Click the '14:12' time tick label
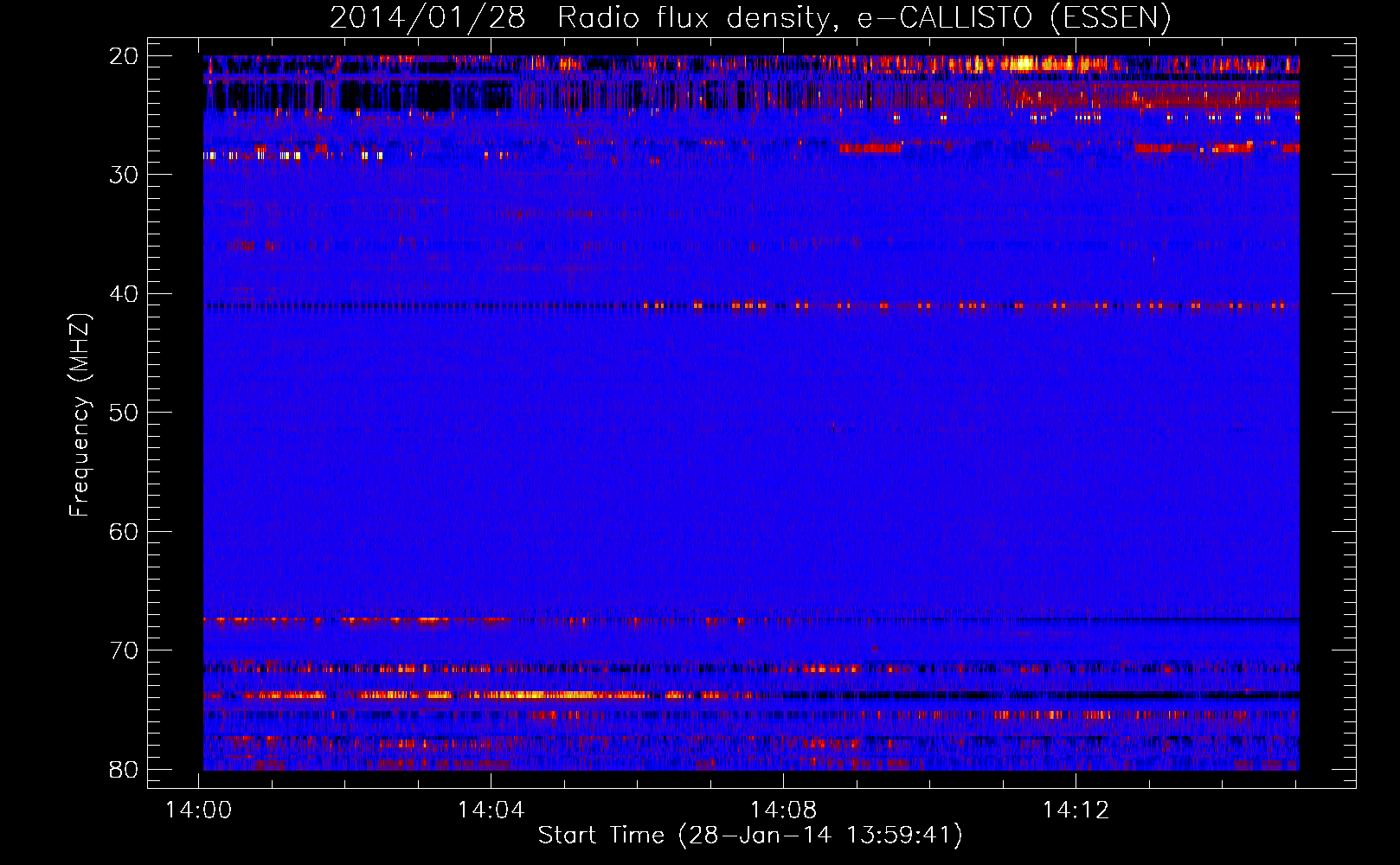 tap(1076, 811)
